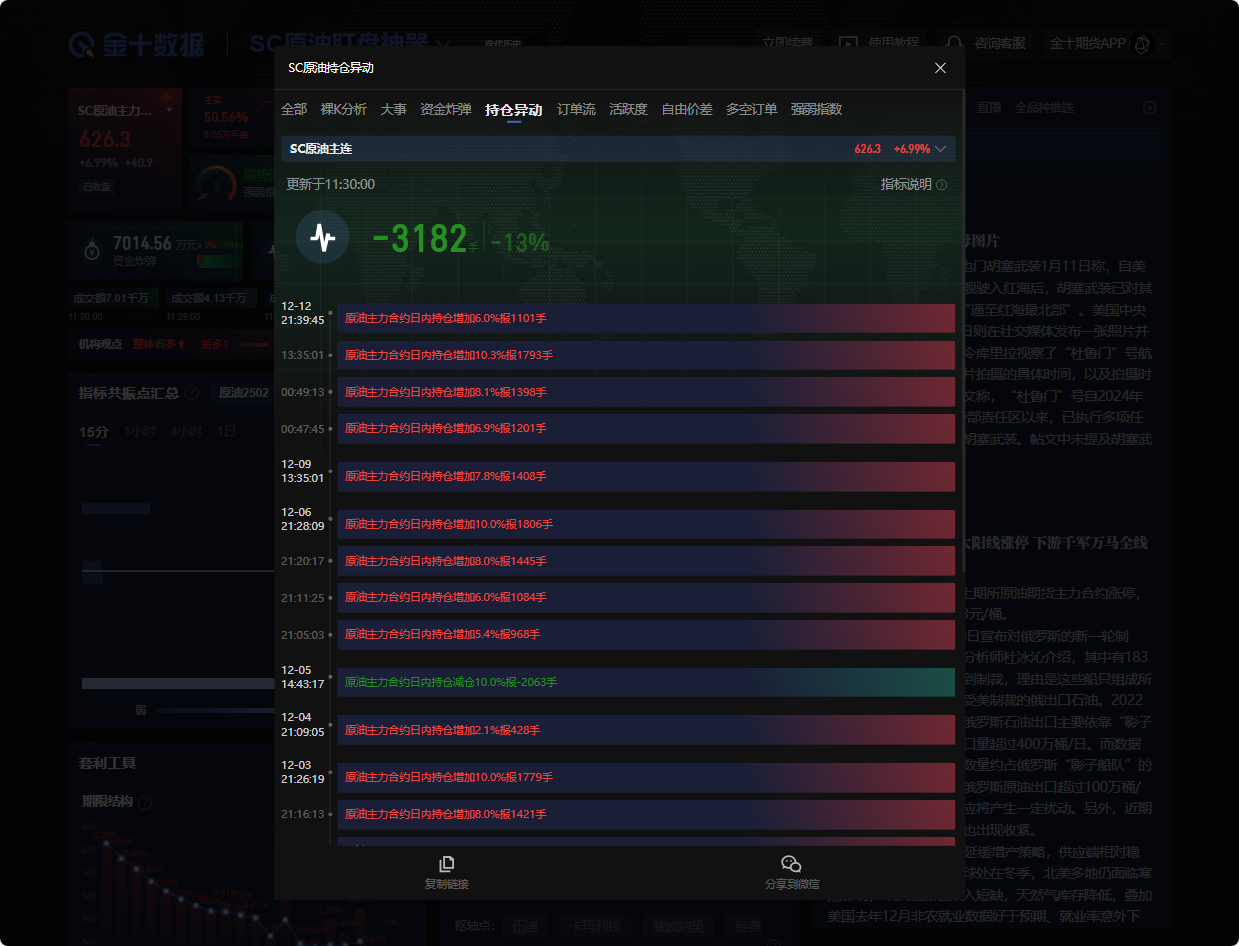Click the row 持仓增加6.0%报1101手
Image resolution: width=1239 pixels, height=946 pixels.
coord(646,318)
